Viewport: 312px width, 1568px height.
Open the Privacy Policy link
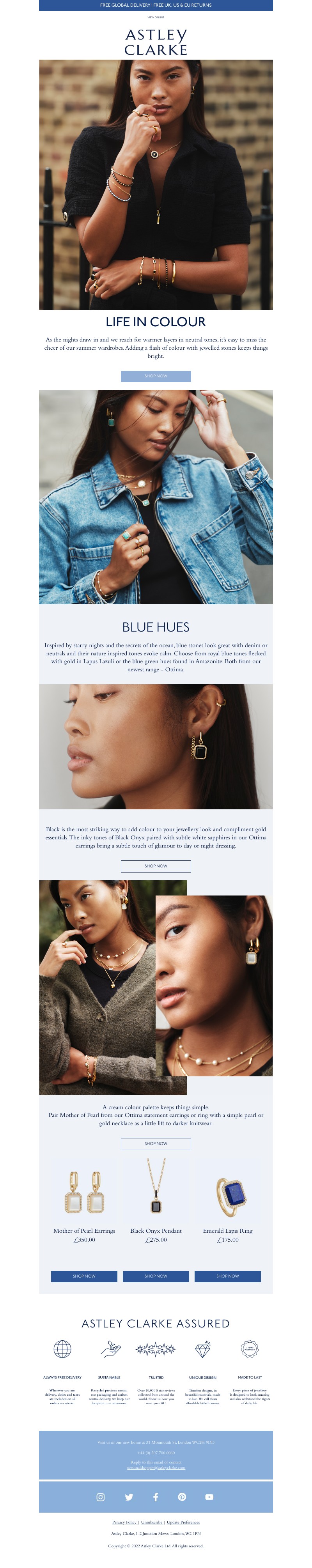[x=124, y=1522]
